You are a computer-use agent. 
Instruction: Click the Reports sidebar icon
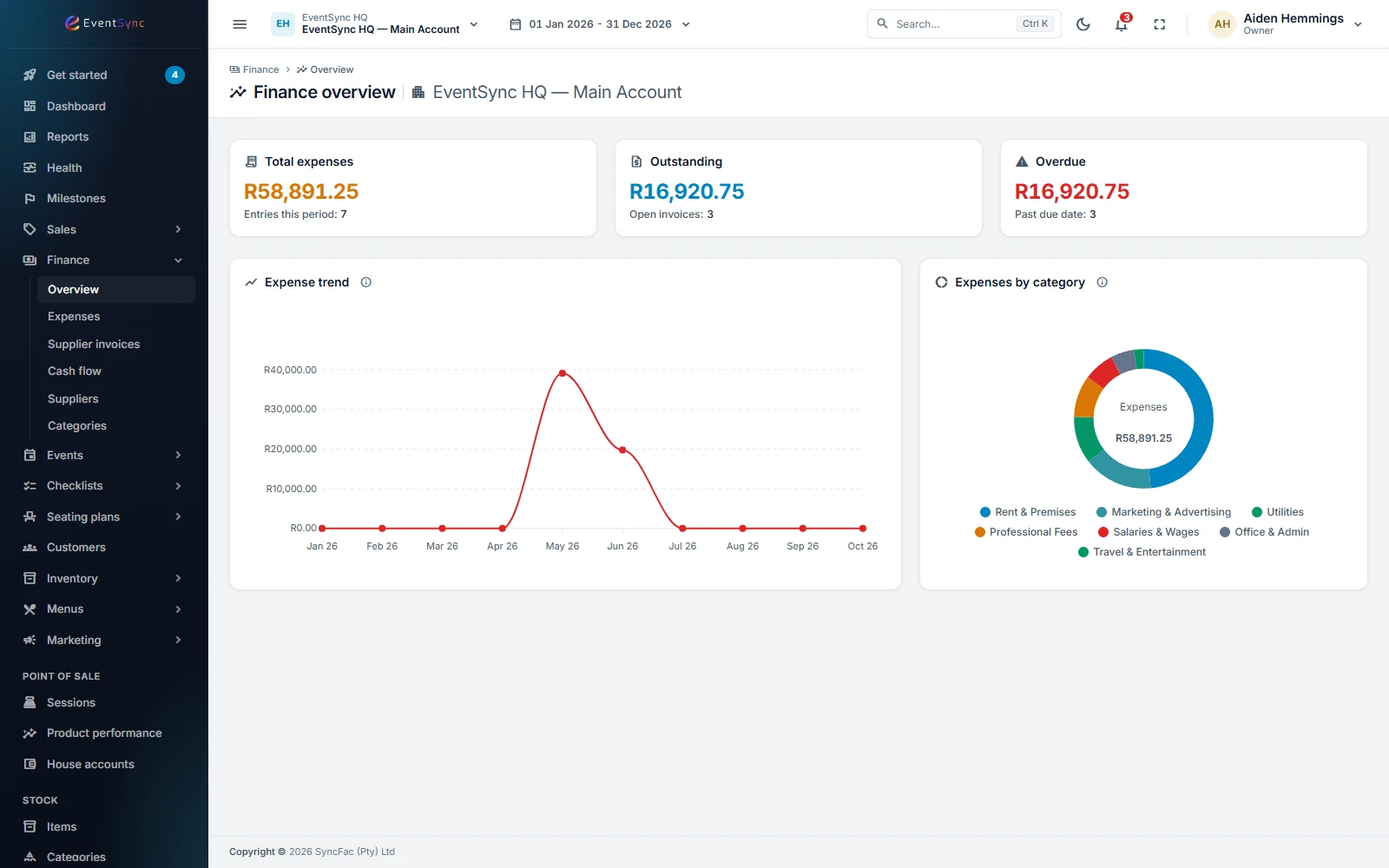(30, 136)
